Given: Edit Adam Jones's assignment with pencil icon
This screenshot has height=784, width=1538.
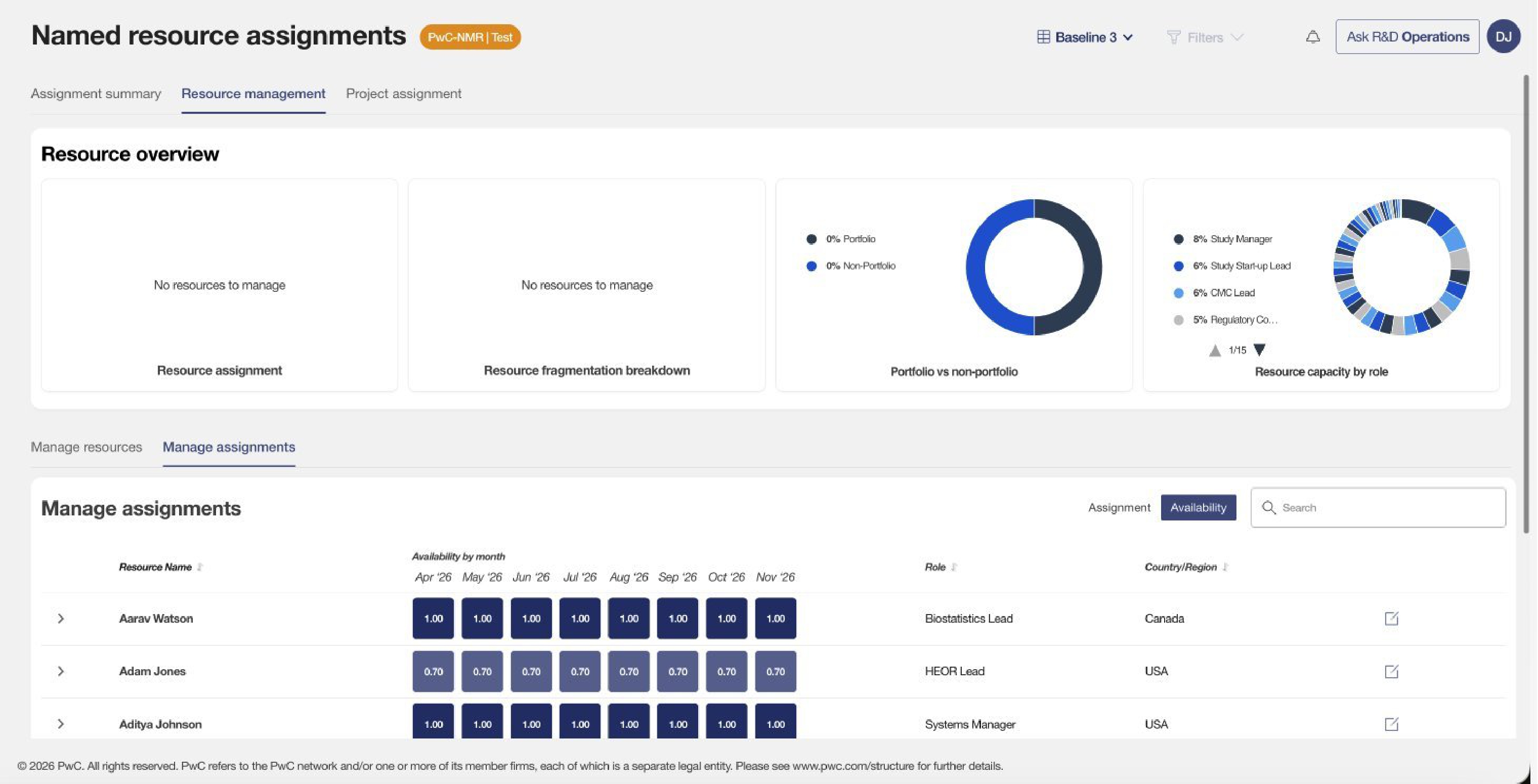Looking at the screenshot, I should [x=1391, y=671].
